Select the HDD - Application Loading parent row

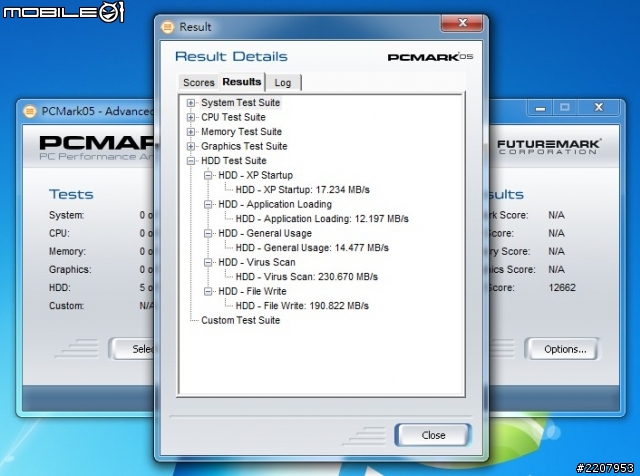pyautogui.click(x=275, y=205)
